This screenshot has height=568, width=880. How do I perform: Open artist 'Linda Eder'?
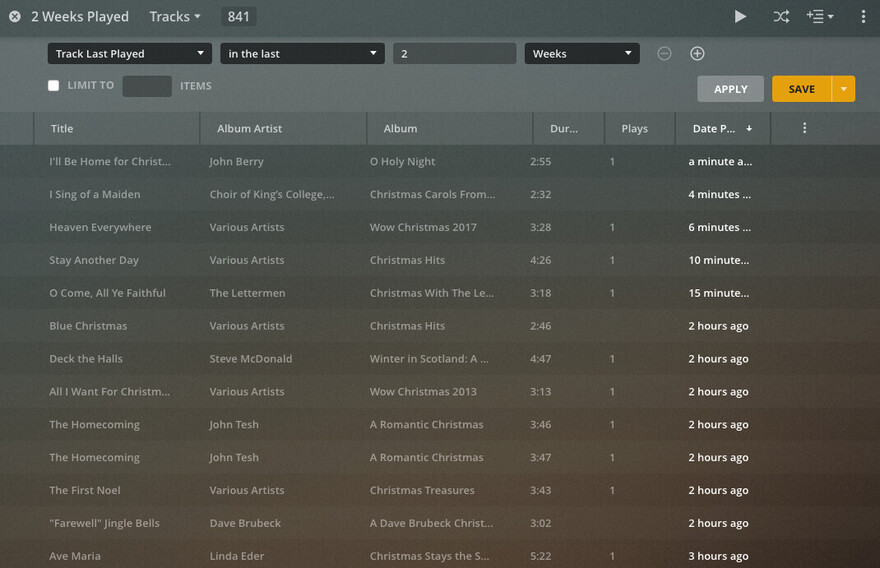tap(237, 556)
